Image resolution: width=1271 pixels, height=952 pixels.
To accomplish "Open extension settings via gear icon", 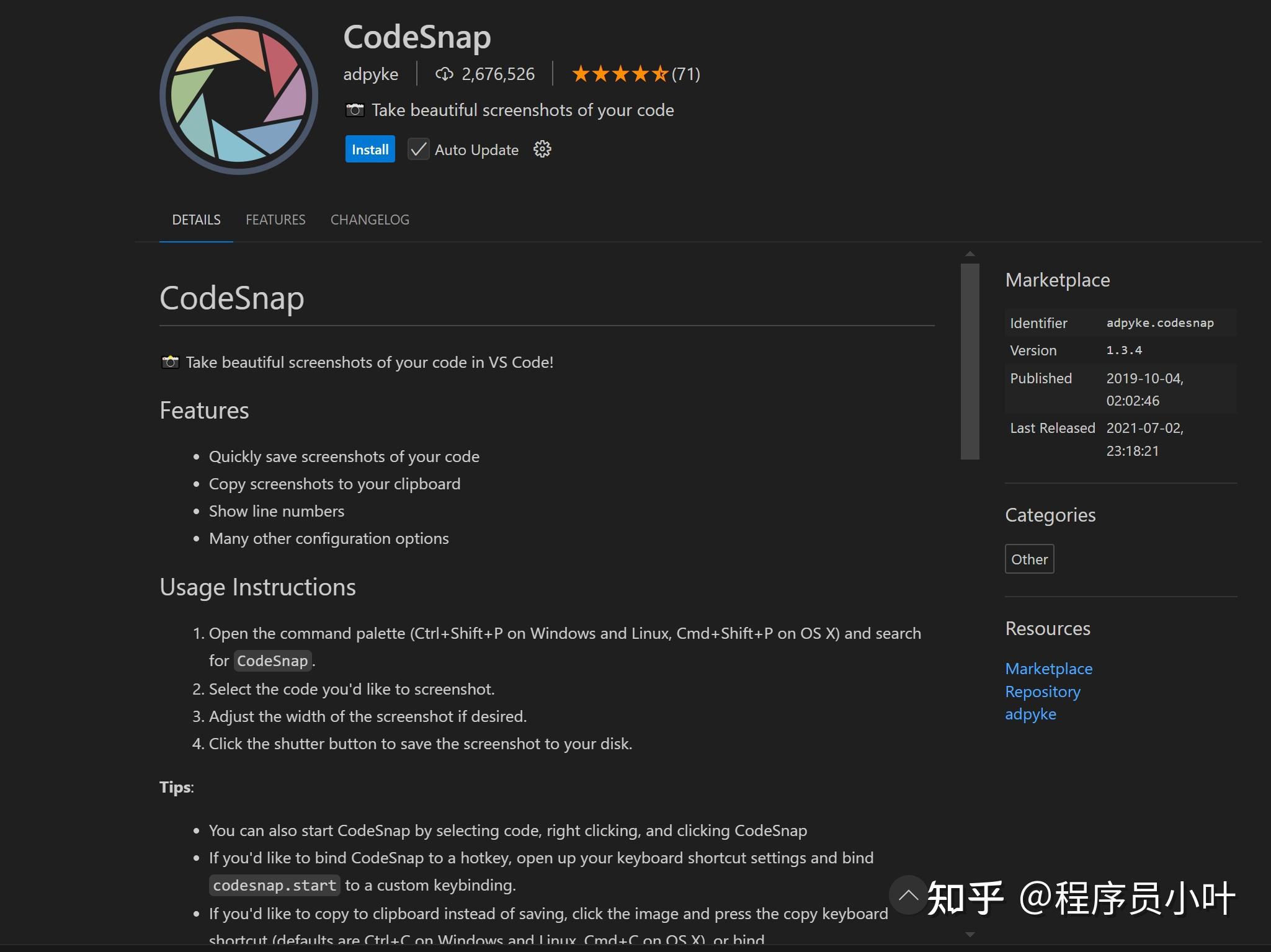I will pyautogui.click(x=542, y=149).
